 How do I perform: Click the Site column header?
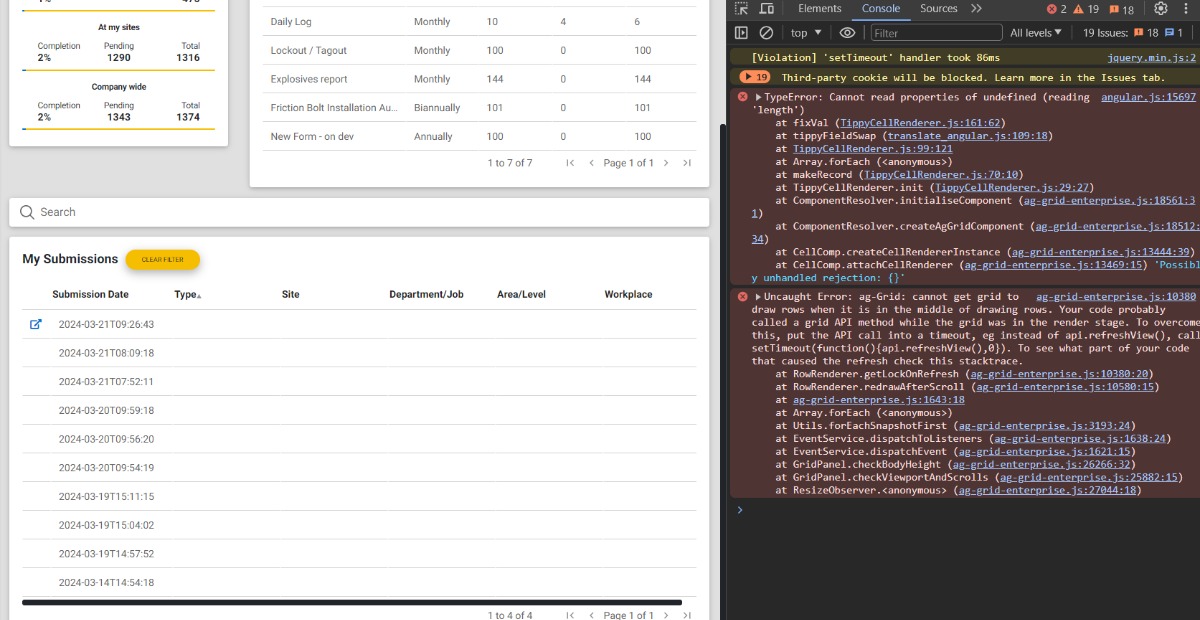pyautogui.click(x=290, y=295)
